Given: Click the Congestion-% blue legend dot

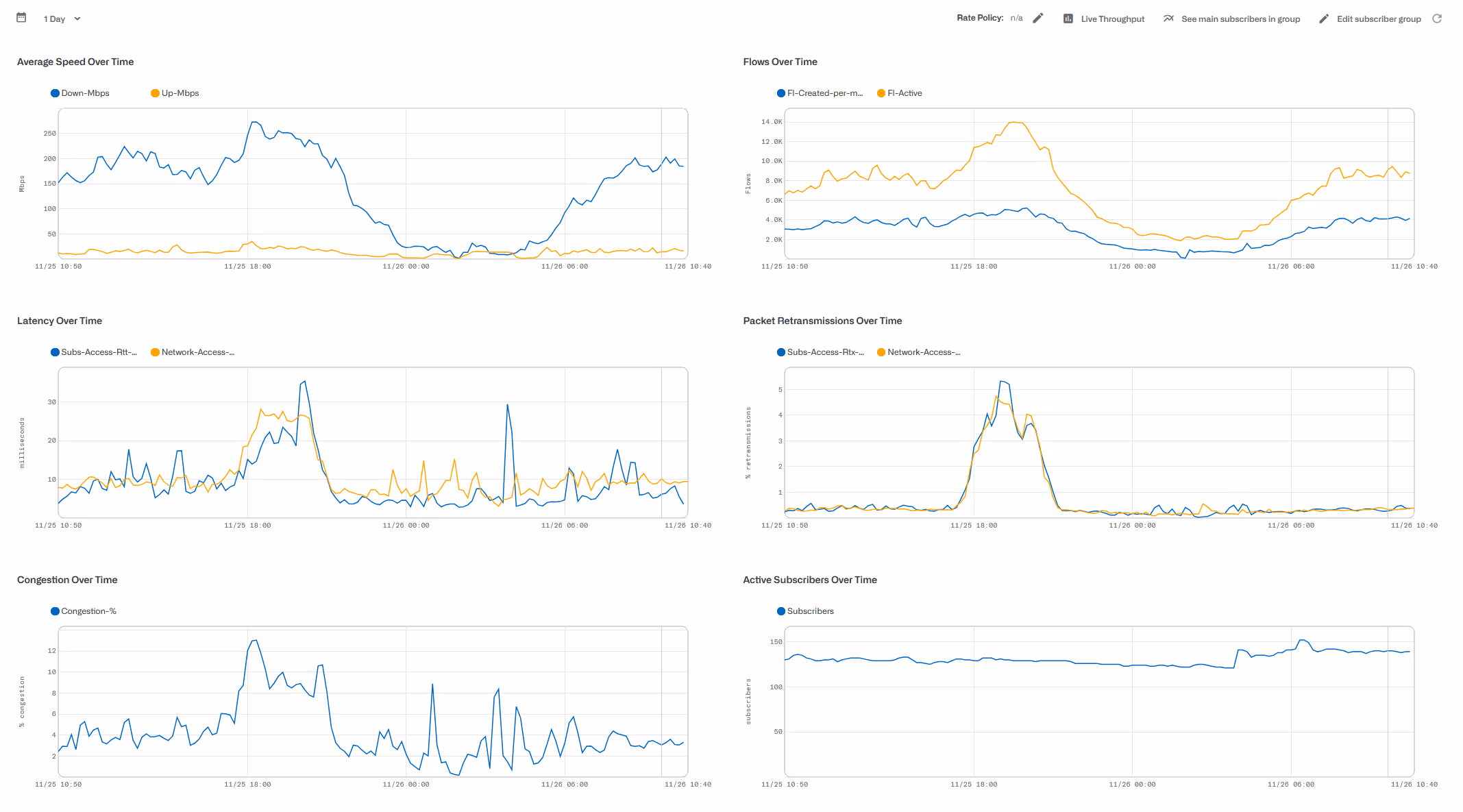Looking at the screenshot, I should click(55, 611).
